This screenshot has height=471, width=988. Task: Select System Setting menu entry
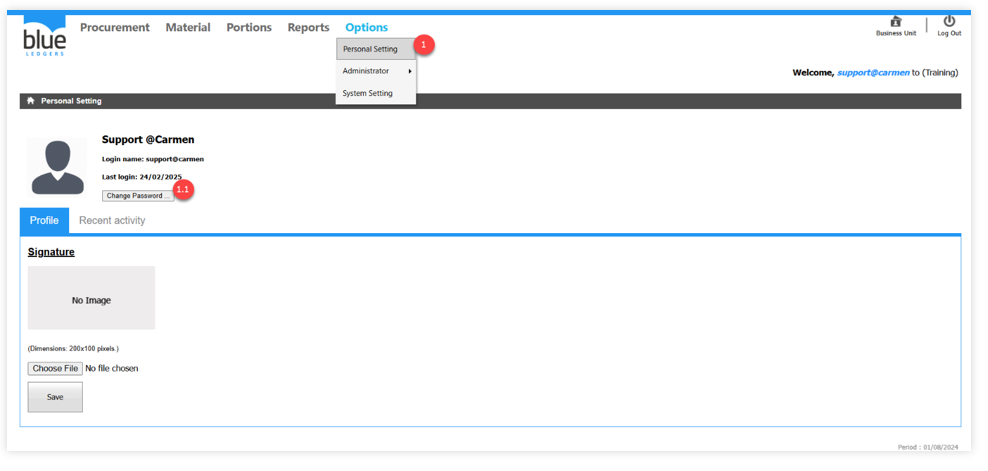tap(368, 94)
